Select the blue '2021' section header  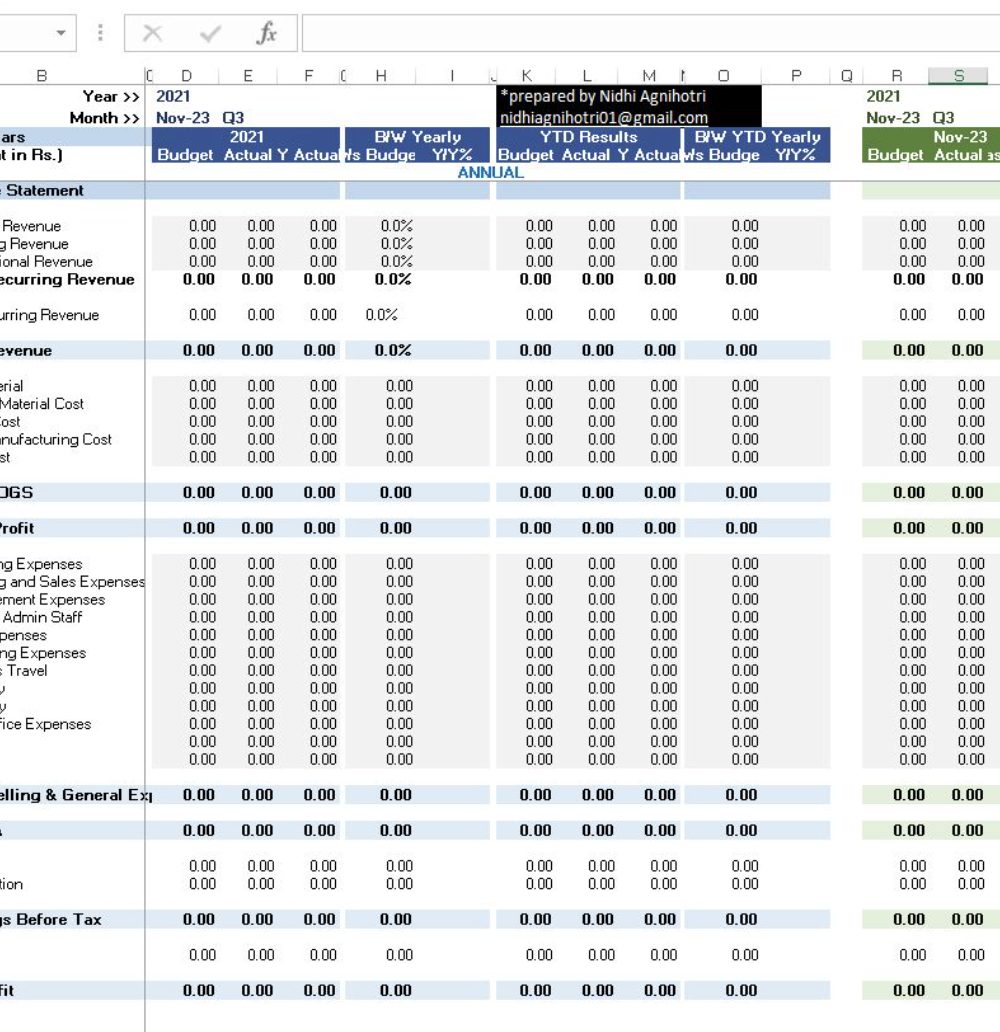(246, 137)
